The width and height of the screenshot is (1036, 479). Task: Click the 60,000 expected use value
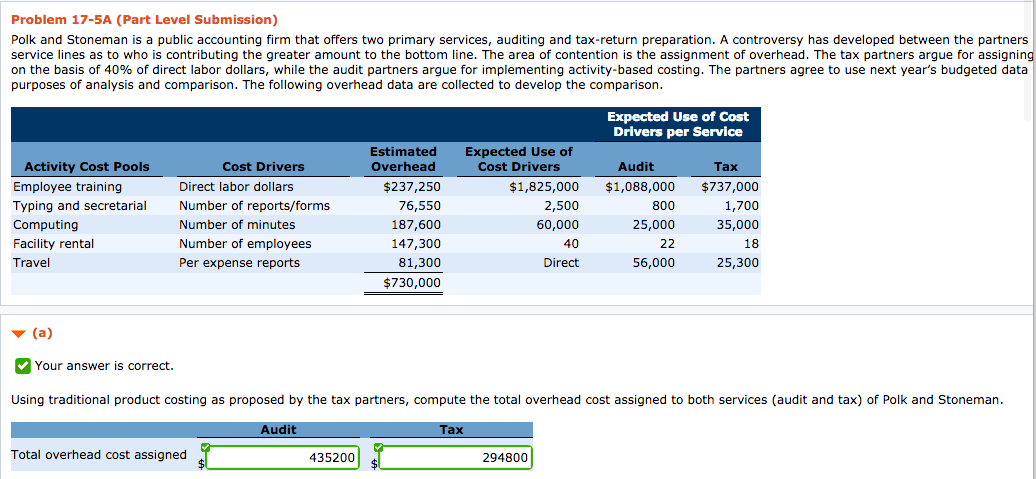coord(558,225)
